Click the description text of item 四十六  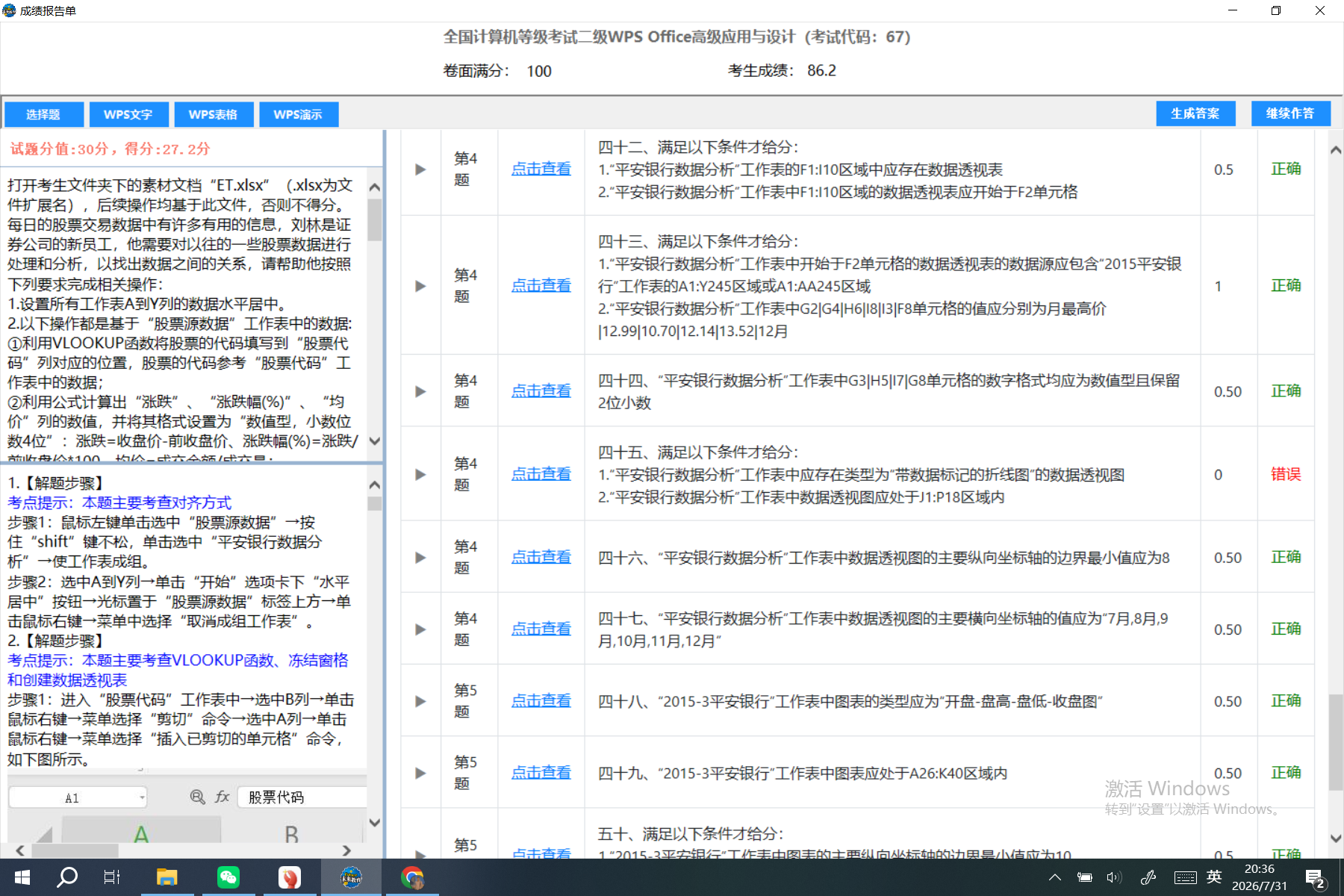click(x=884, y=558)
